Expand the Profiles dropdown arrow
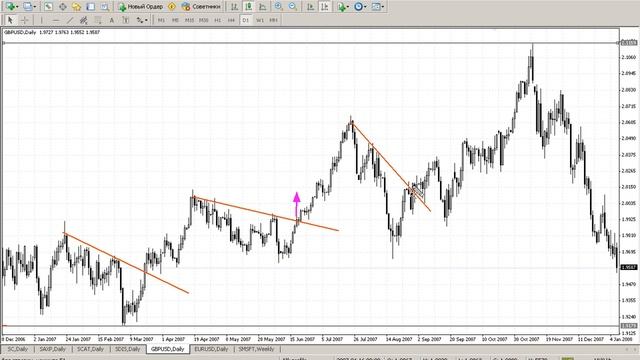This screenshot has width=640, height=360. click(35, 7)
